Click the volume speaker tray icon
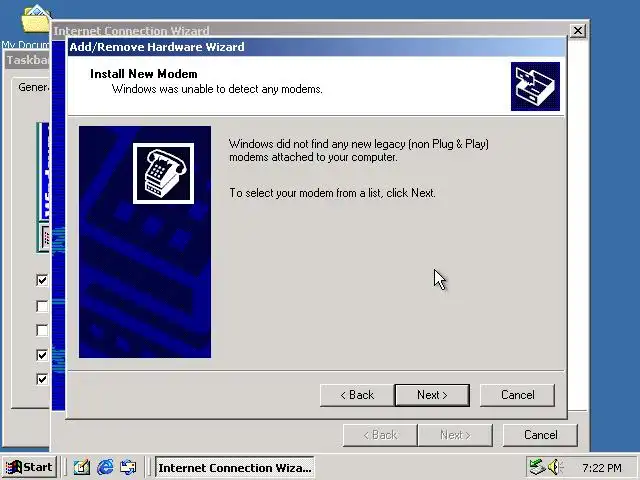 [x=555, y=467]
